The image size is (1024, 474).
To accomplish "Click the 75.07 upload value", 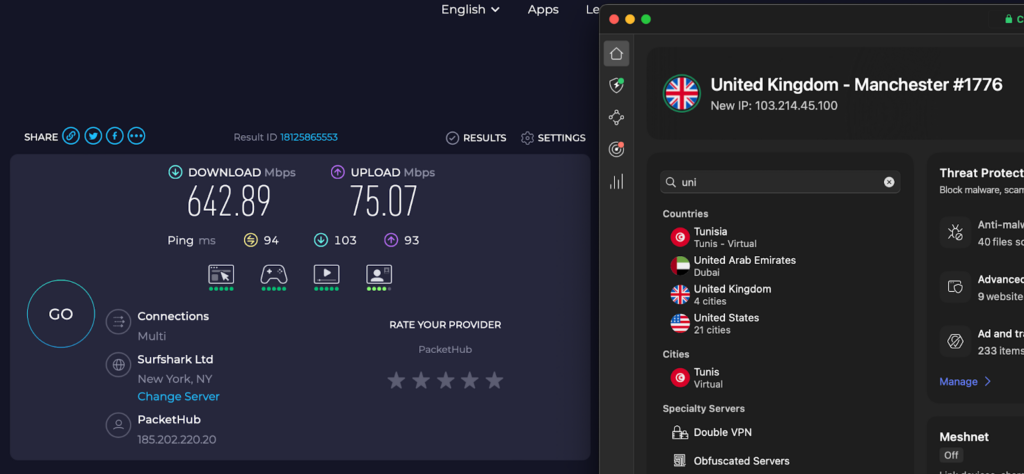I will pyautogui.click(x=383, y=202).
